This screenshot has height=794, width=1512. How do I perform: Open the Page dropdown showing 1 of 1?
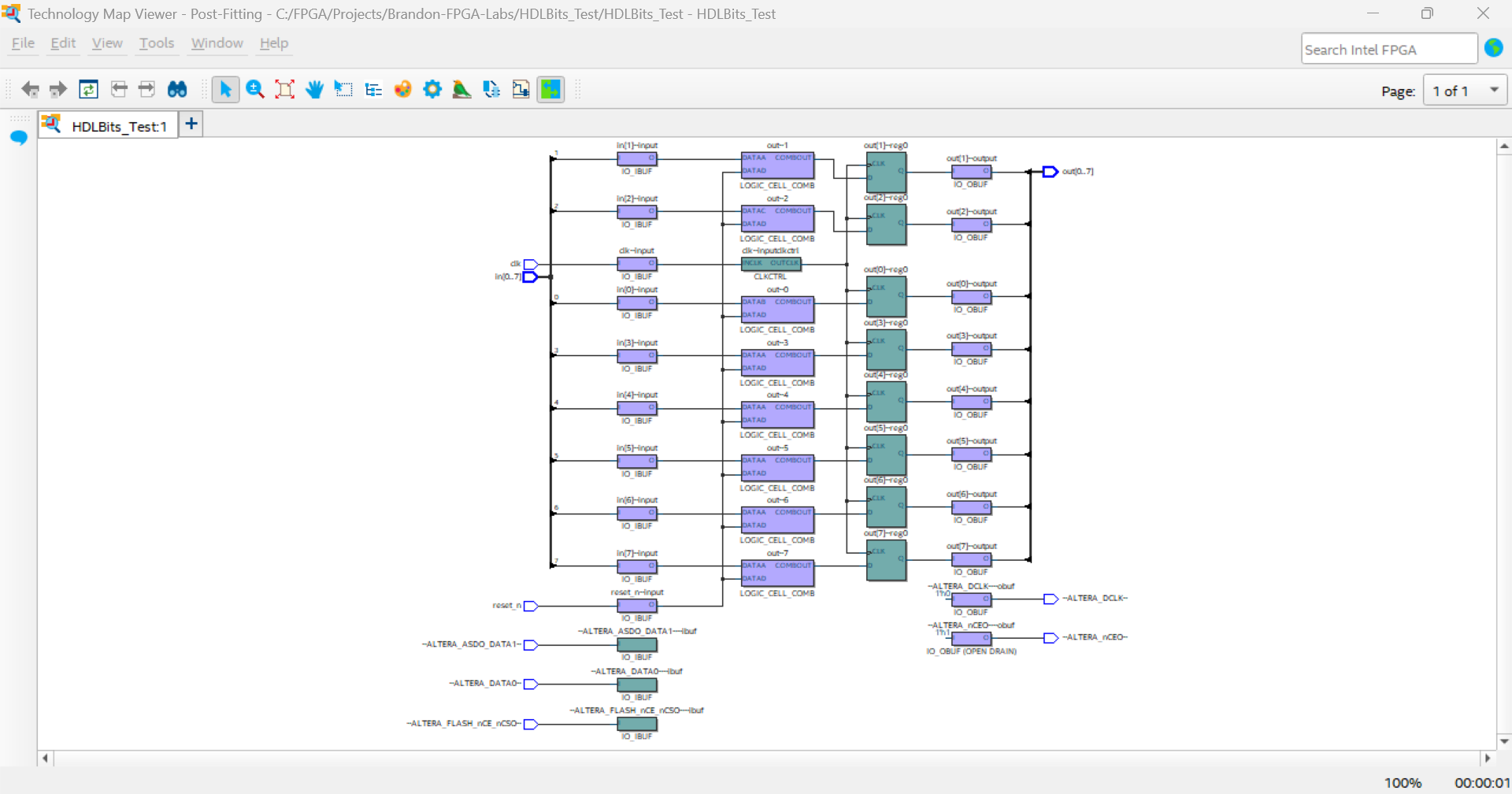click(x=1464, y=91)
